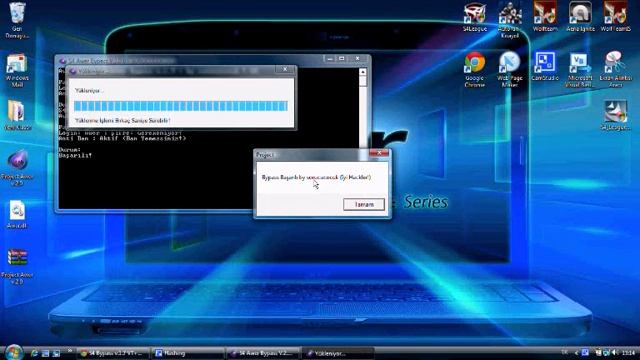Switch to the Hashing taskbar button
640x360 pixels.
188,353
